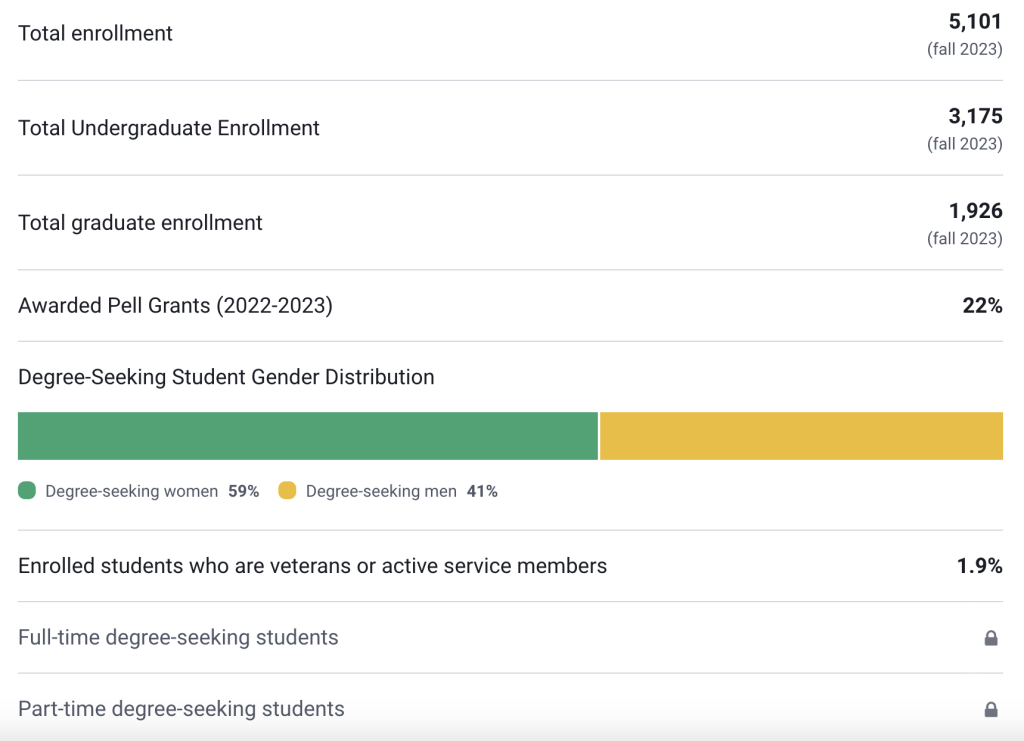Open the locked Full-time degree-seeking students row
1024x741 pixels.
(x=178, y=638)
